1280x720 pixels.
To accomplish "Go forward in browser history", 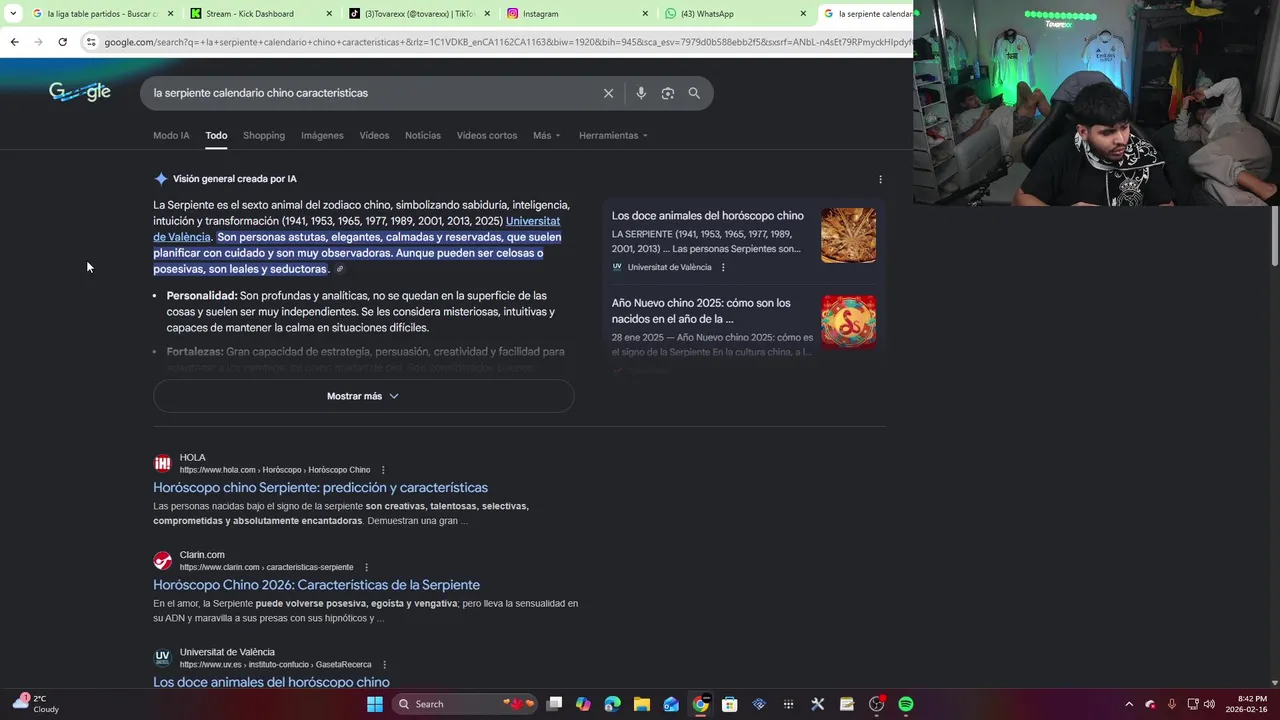I will pyautogui.click(x=38, y=42).
